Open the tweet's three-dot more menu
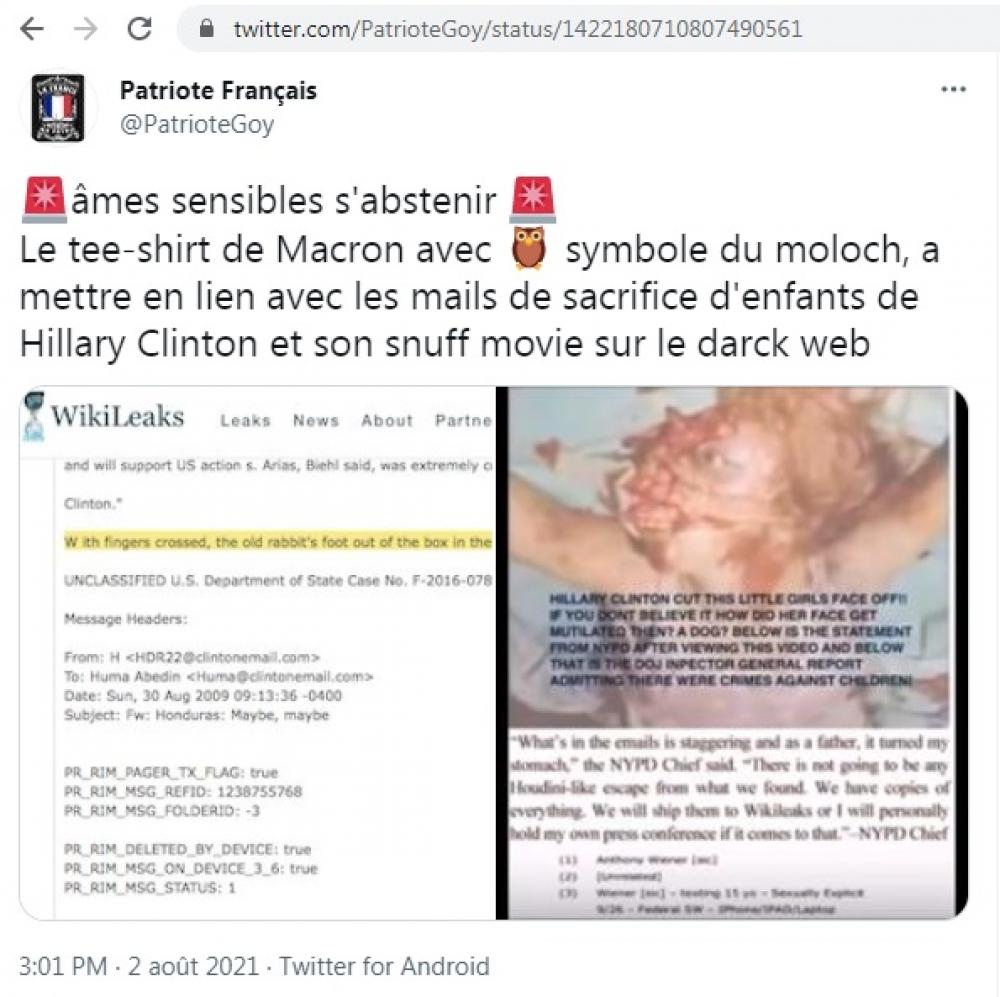Image resolution: width=1000 pixels, height=997 pixels. 953,89
